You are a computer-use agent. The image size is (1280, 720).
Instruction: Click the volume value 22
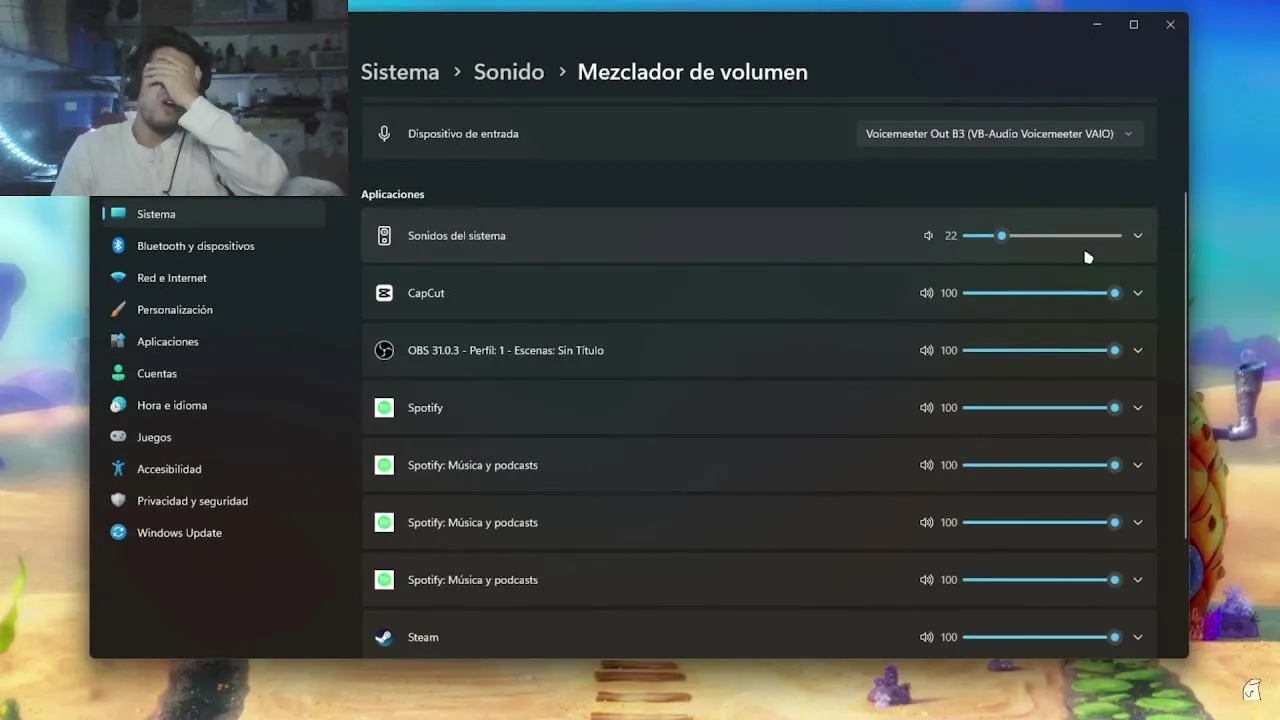[x=951, y=236]
